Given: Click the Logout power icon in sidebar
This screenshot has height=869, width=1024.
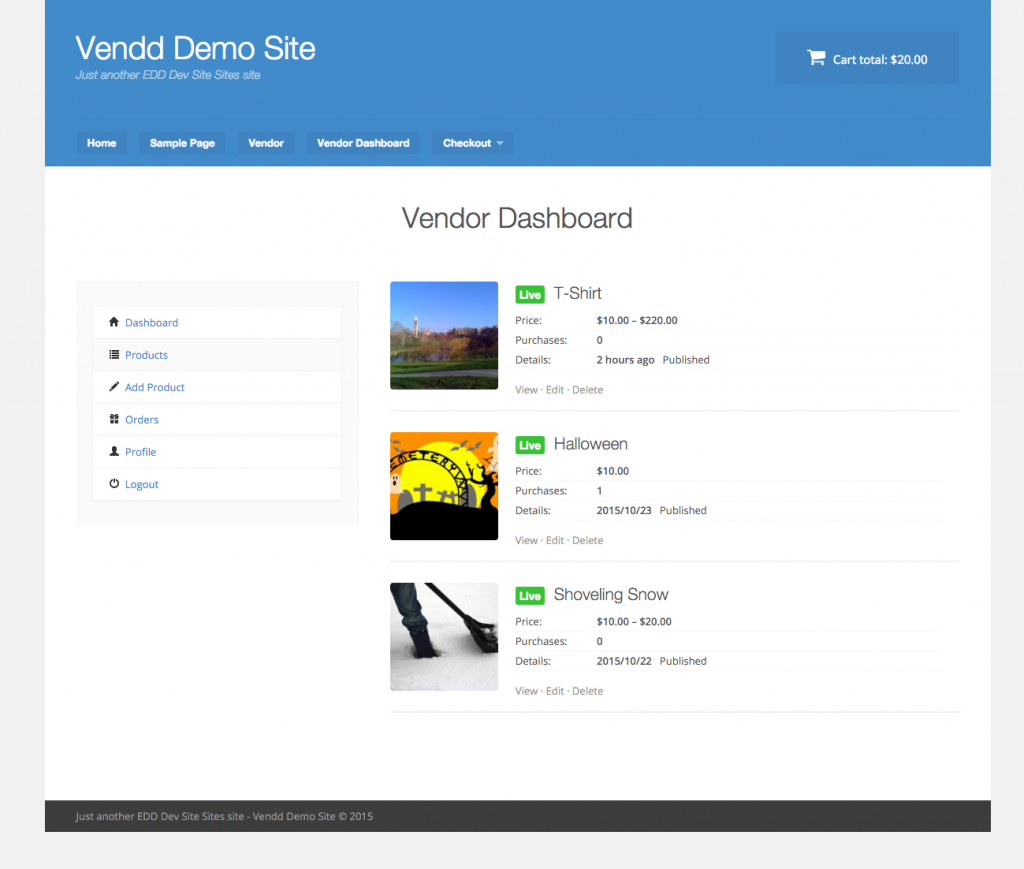Looking at the screenshot, I should coord(114,484).
